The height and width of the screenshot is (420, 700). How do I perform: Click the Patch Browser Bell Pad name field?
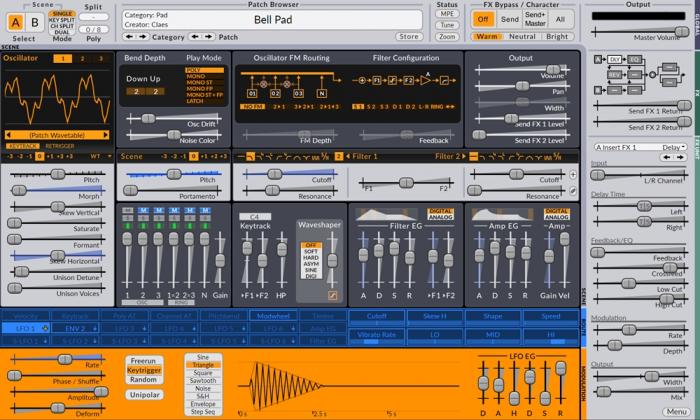click(273, 20)
